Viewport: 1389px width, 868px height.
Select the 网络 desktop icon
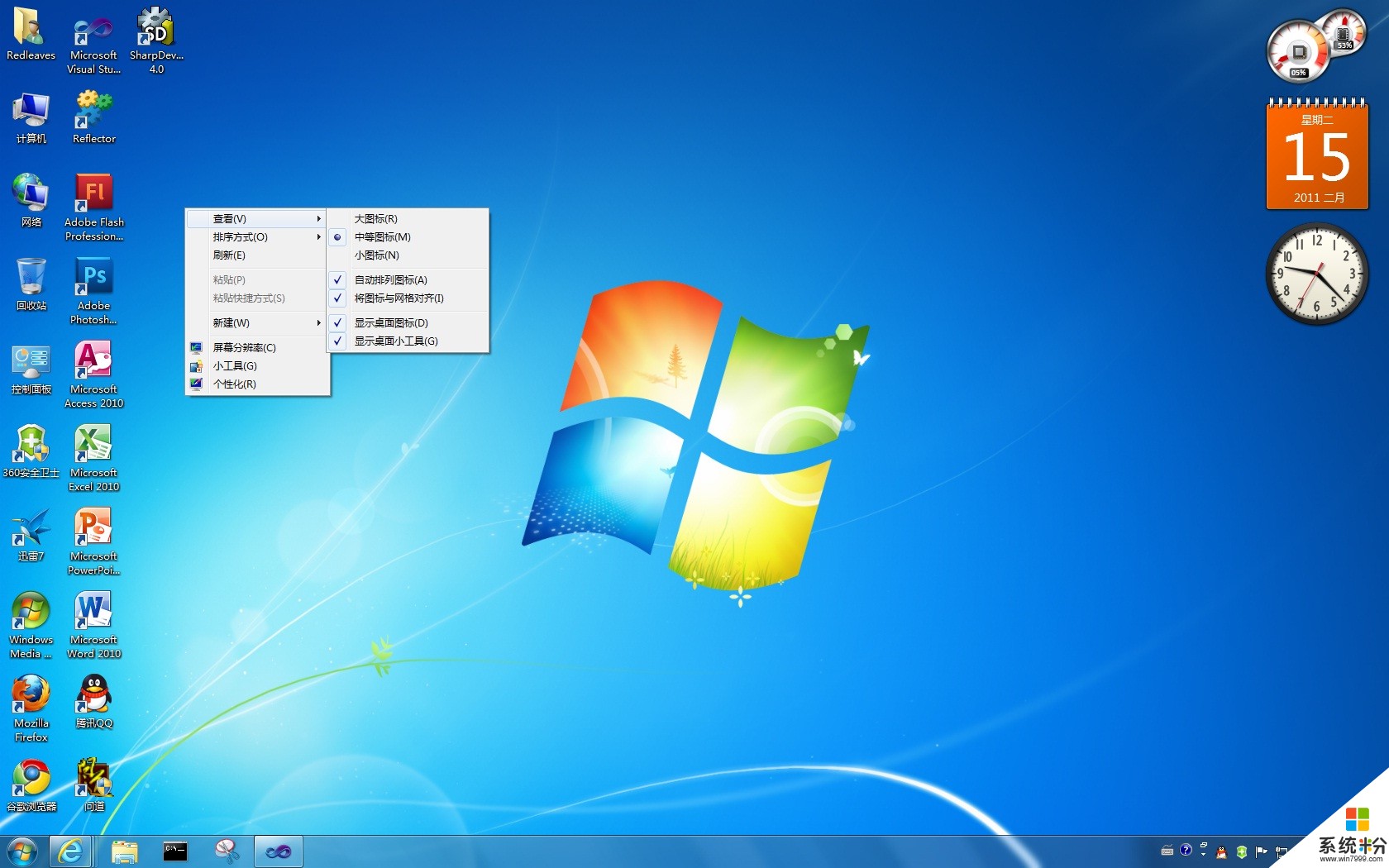tap(31, 201)
